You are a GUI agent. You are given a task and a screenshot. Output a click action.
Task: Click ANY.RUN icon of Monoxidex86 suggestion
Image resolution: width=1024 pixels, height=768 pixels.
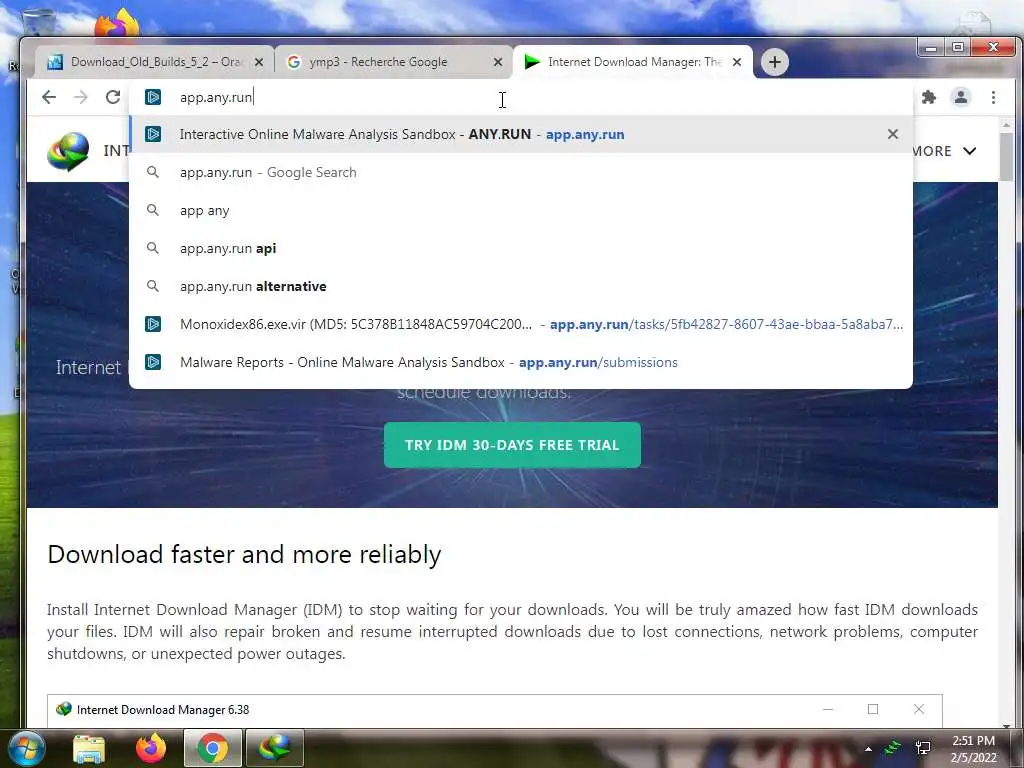(153, 324)
